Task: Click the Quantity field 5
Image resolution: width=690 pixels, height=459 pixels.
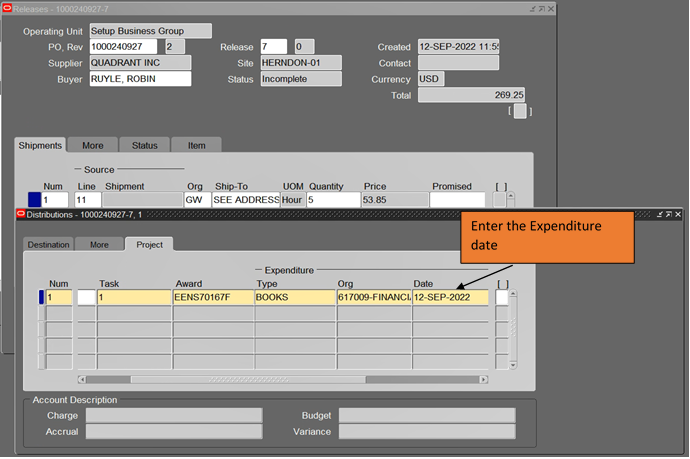Action: (334, 199)
